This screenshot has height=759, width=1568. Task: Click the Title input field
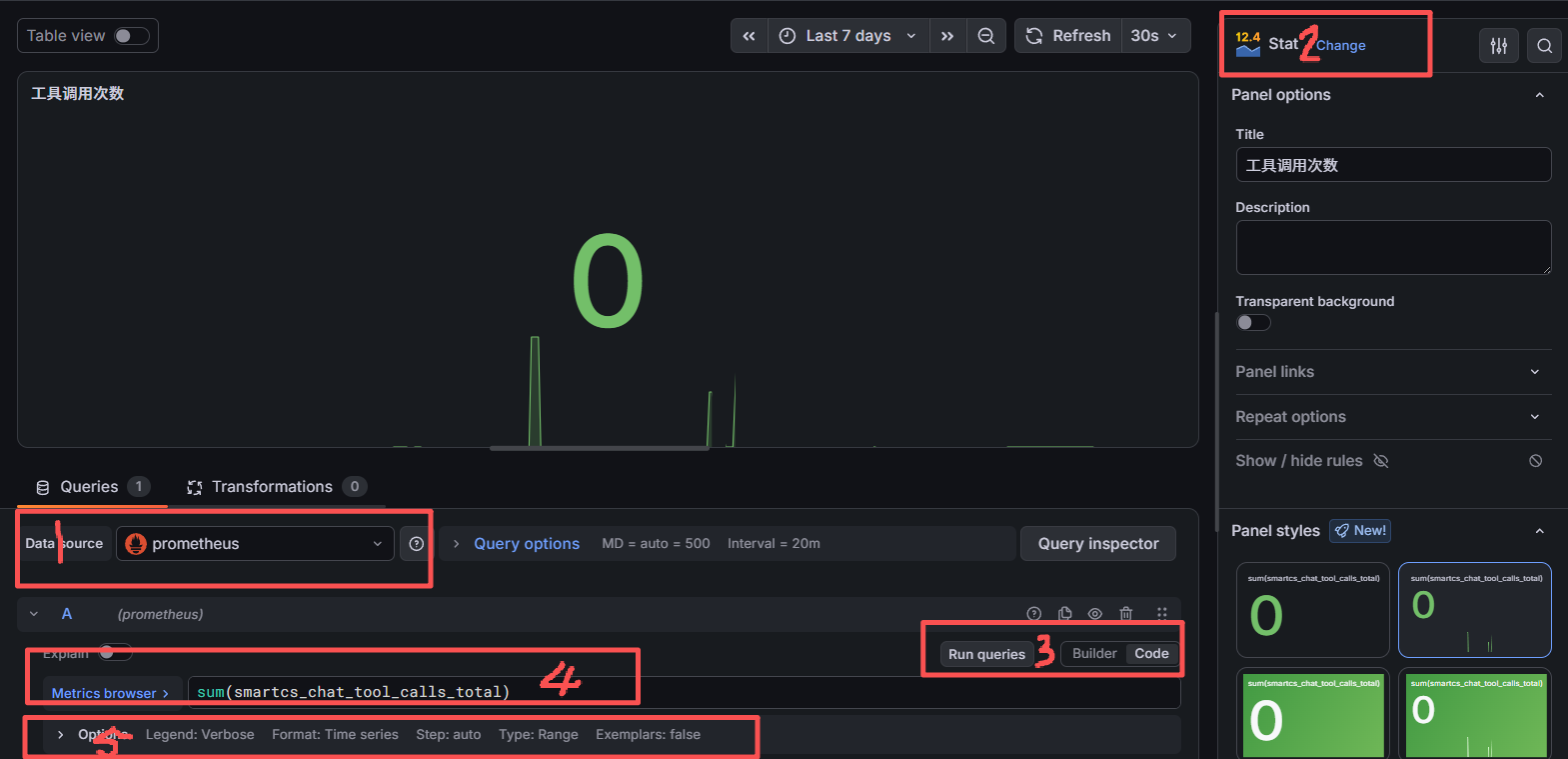point(1393,165)
